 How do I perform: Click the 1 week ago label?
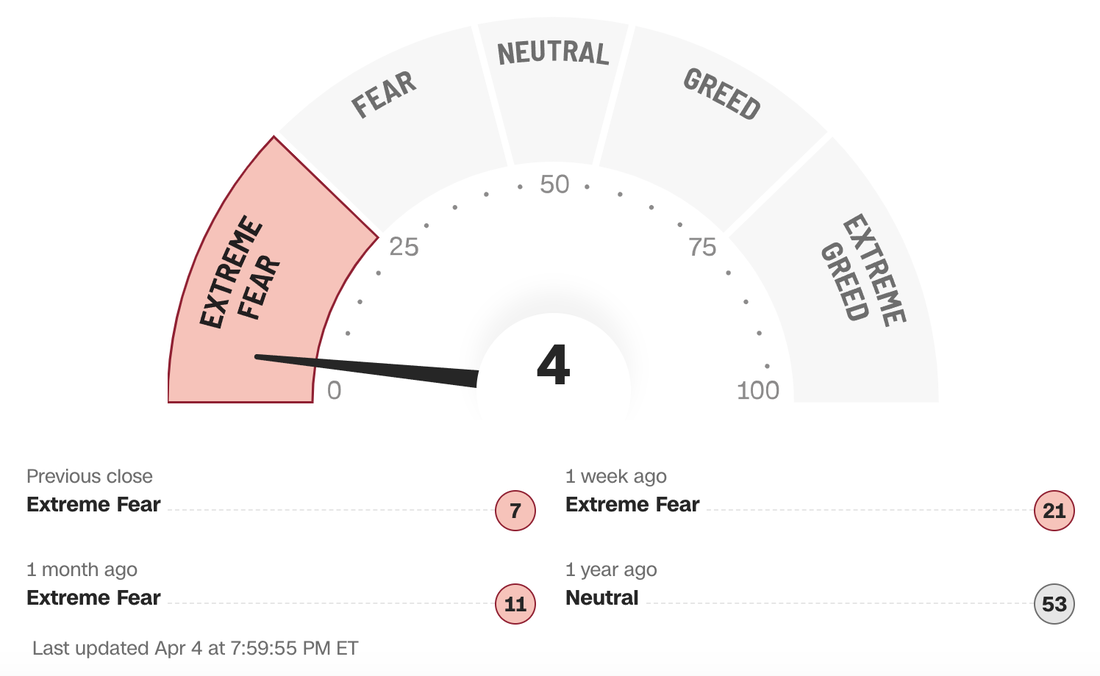[x=616, y=476]
